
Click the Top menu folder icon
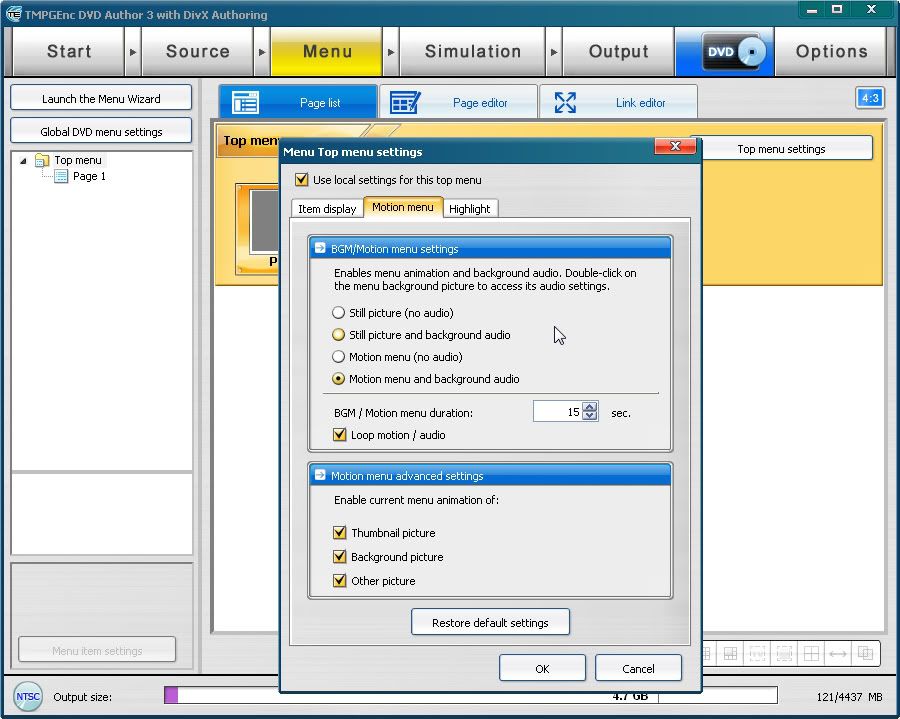[x=42, y=160]
